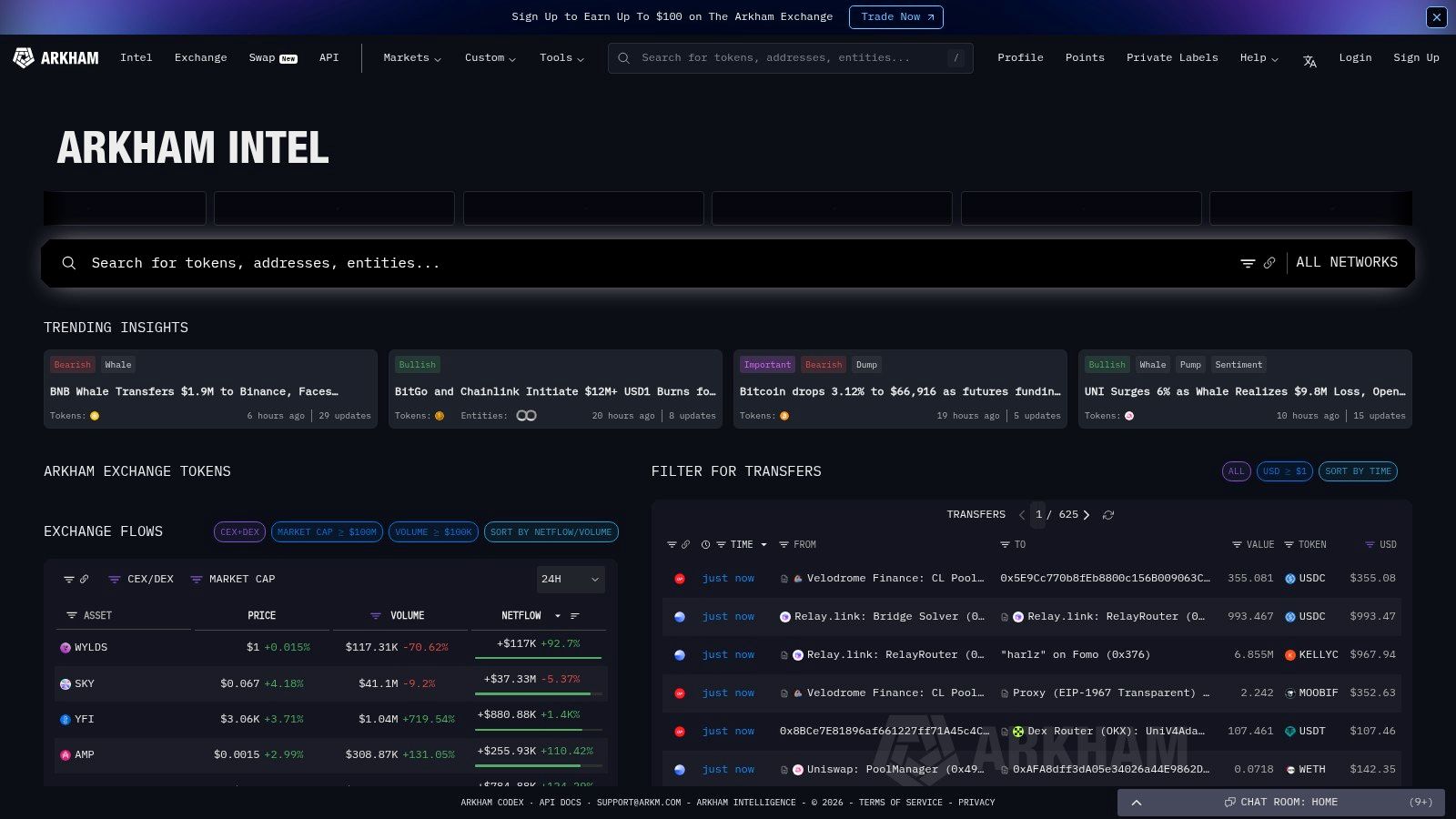The height and width of the screenshot is (819, 1456).
Task: Copy link icon in Exchange Flows panel
Action: [84, 580]
